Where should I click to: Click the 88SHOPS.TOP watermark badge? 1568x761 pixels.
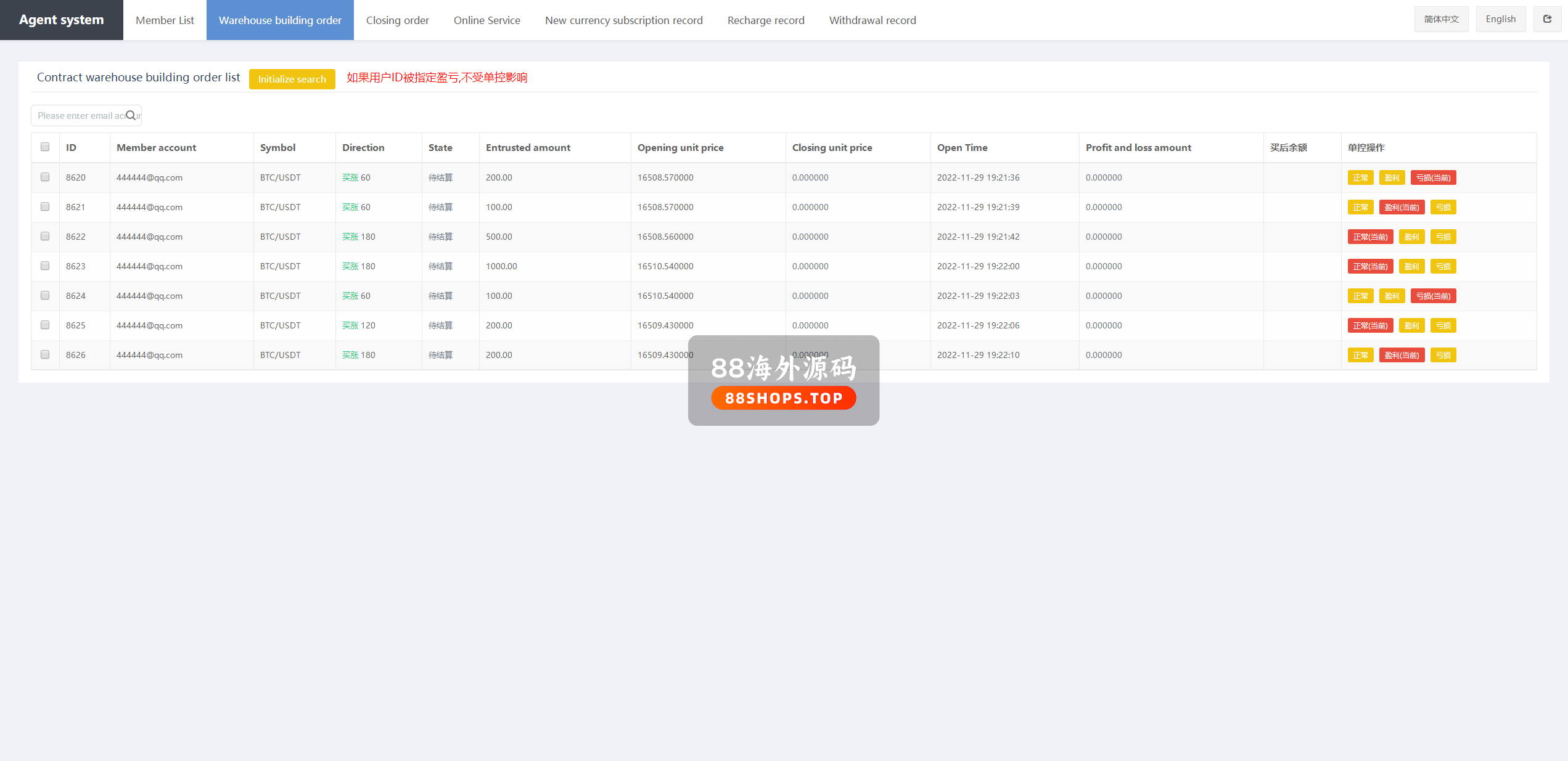(783, 398)
